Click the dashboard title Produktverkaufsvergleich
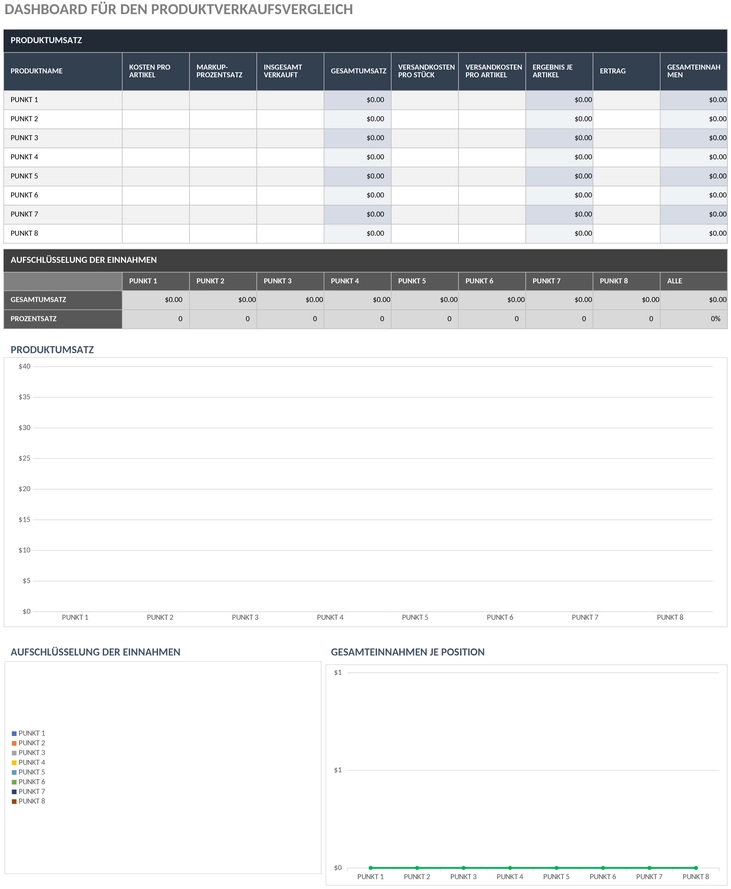731x889 pixels. point(179,10)
